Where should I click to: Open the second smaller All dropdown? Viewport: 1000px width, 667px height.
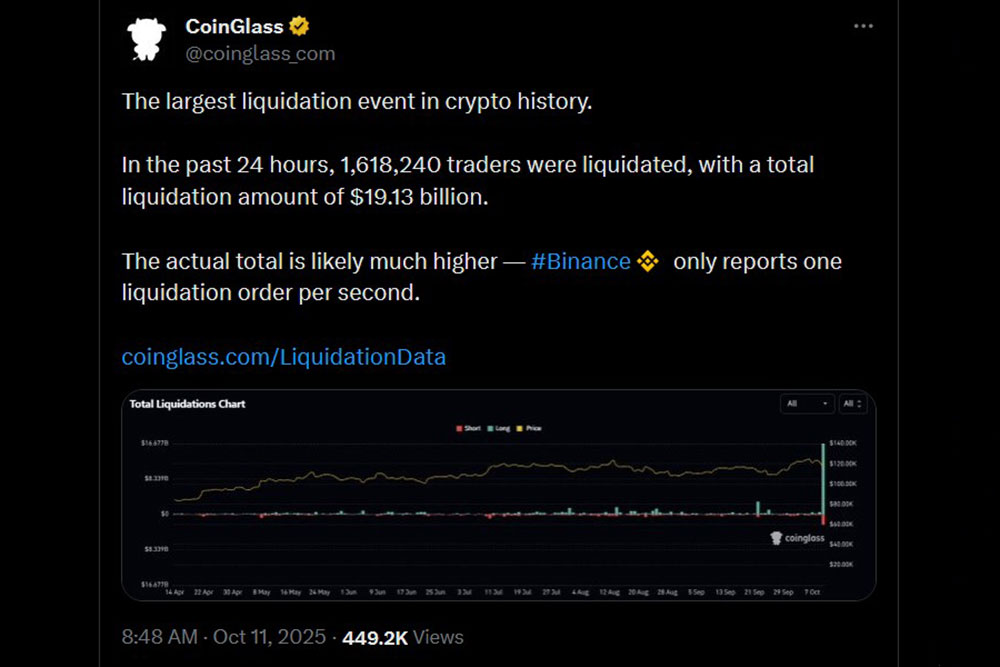click(x=852, y=404)
